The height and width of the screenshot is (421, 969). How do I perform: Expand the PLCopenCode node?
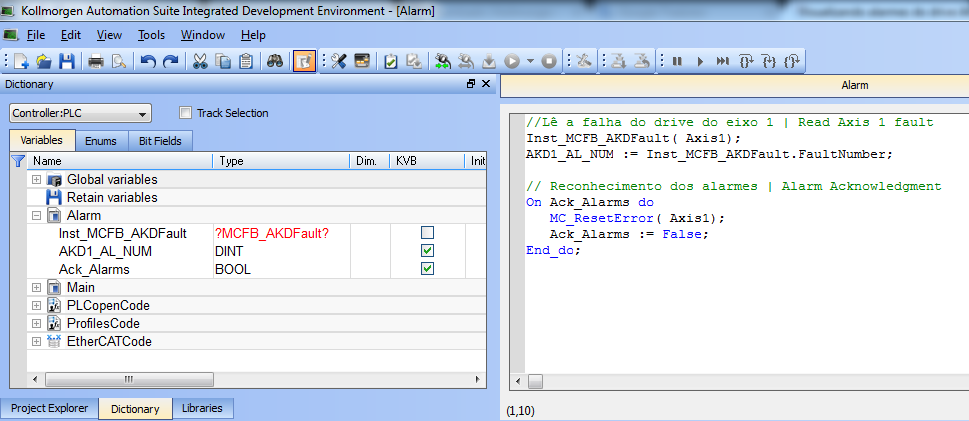(36, 305)
